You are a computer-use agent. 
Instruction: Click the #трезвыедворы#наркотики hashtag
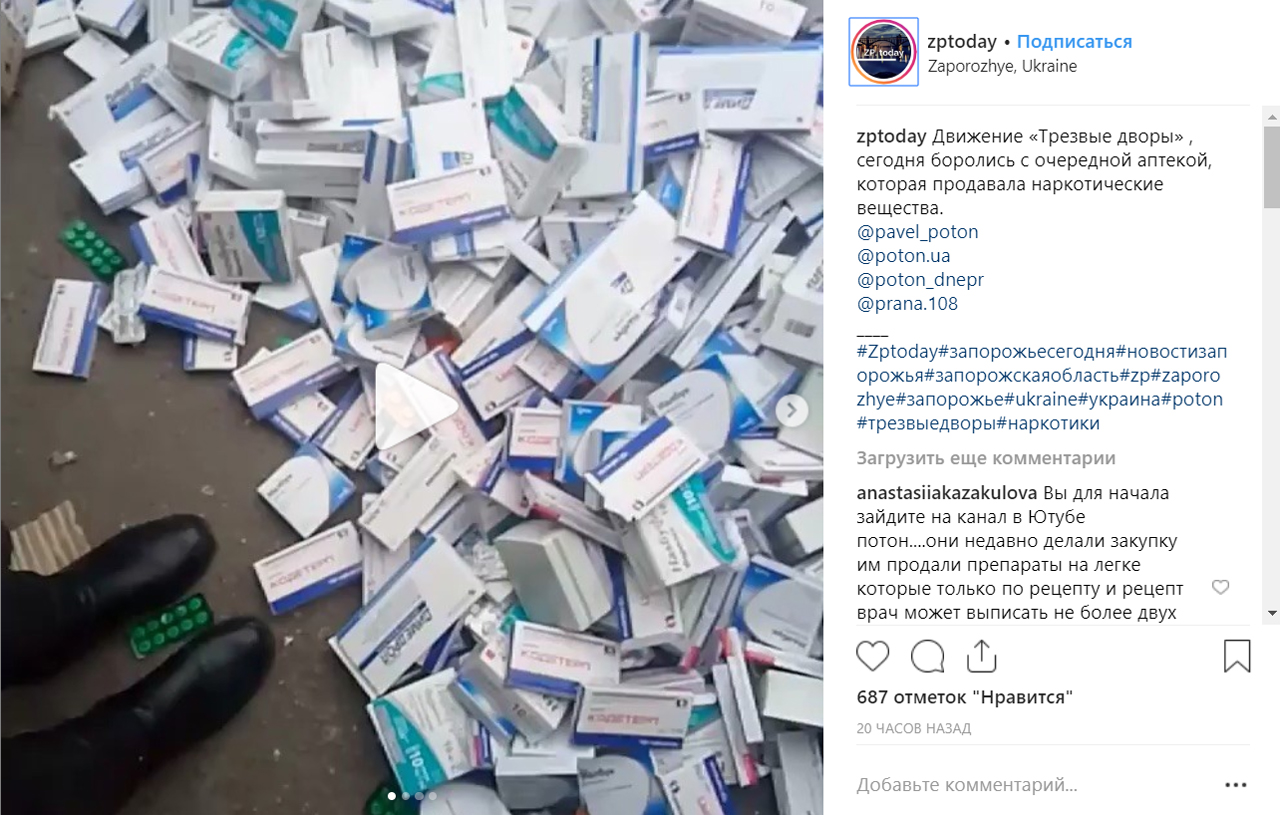pos(978,423)
